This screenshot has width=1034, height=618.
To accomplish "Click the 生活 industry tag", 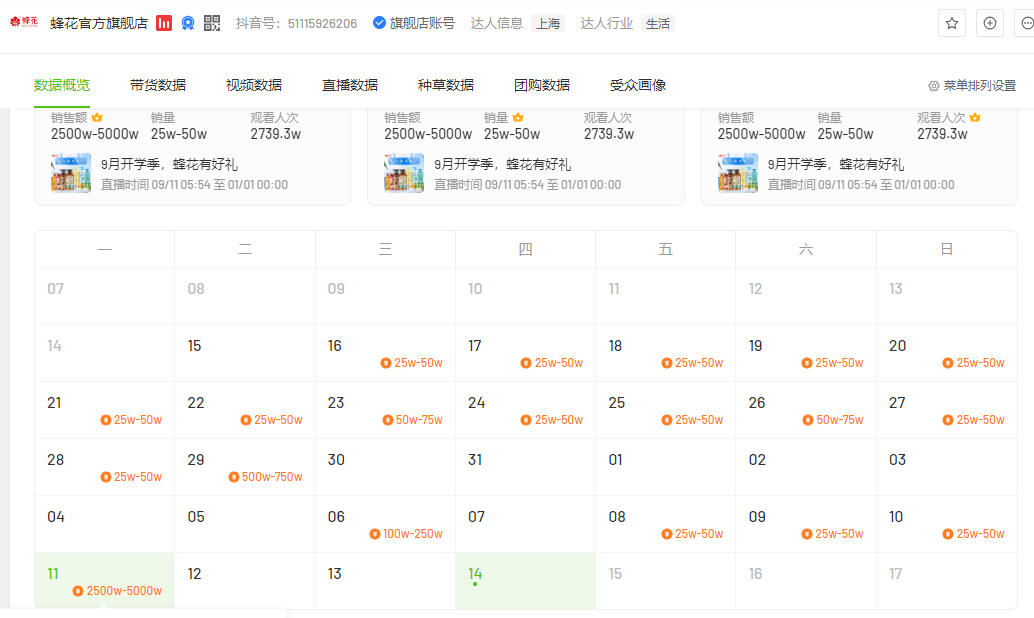I will 658,23.
